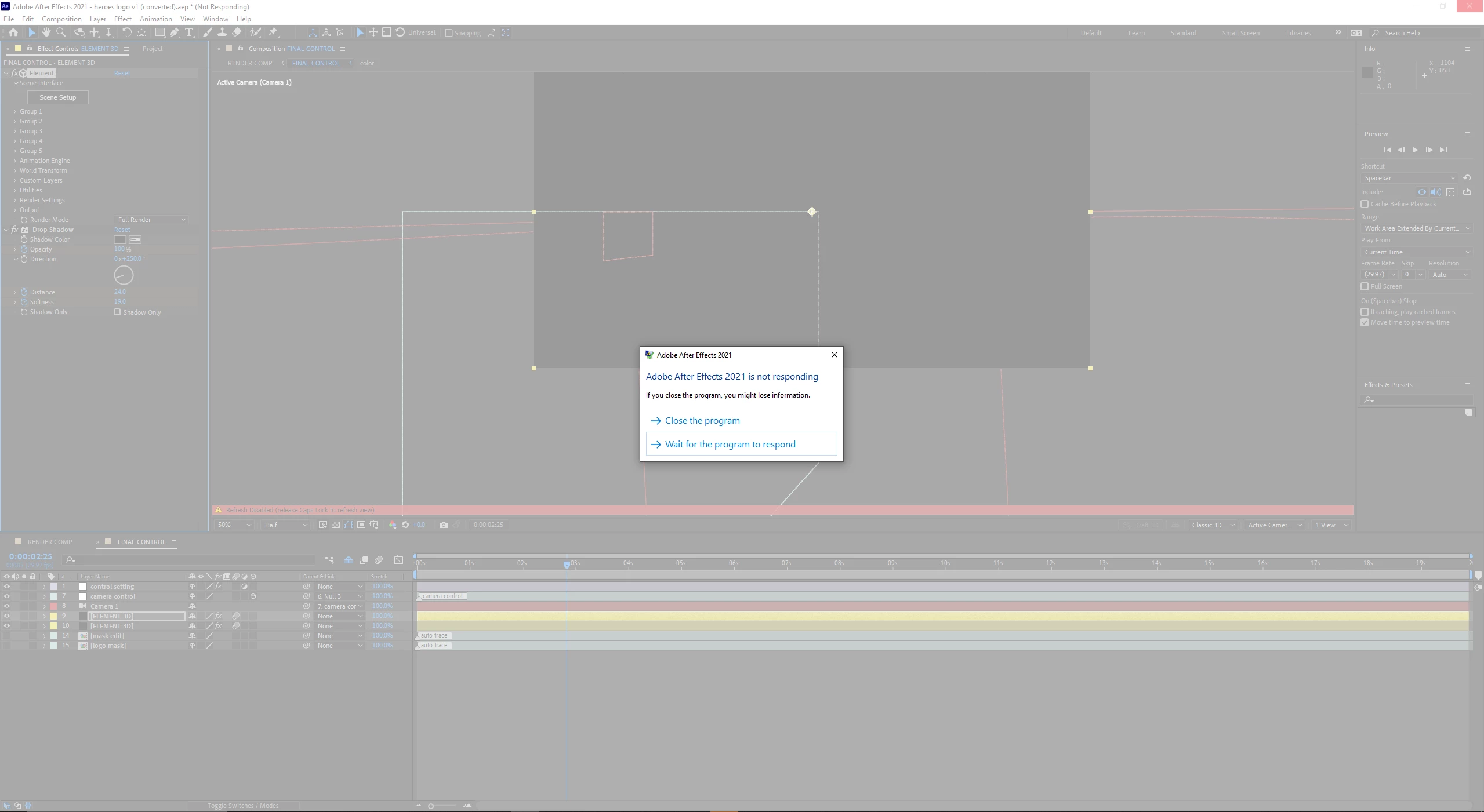Open the 50% magnification dropdown
1484x812 pixels.
234,525
